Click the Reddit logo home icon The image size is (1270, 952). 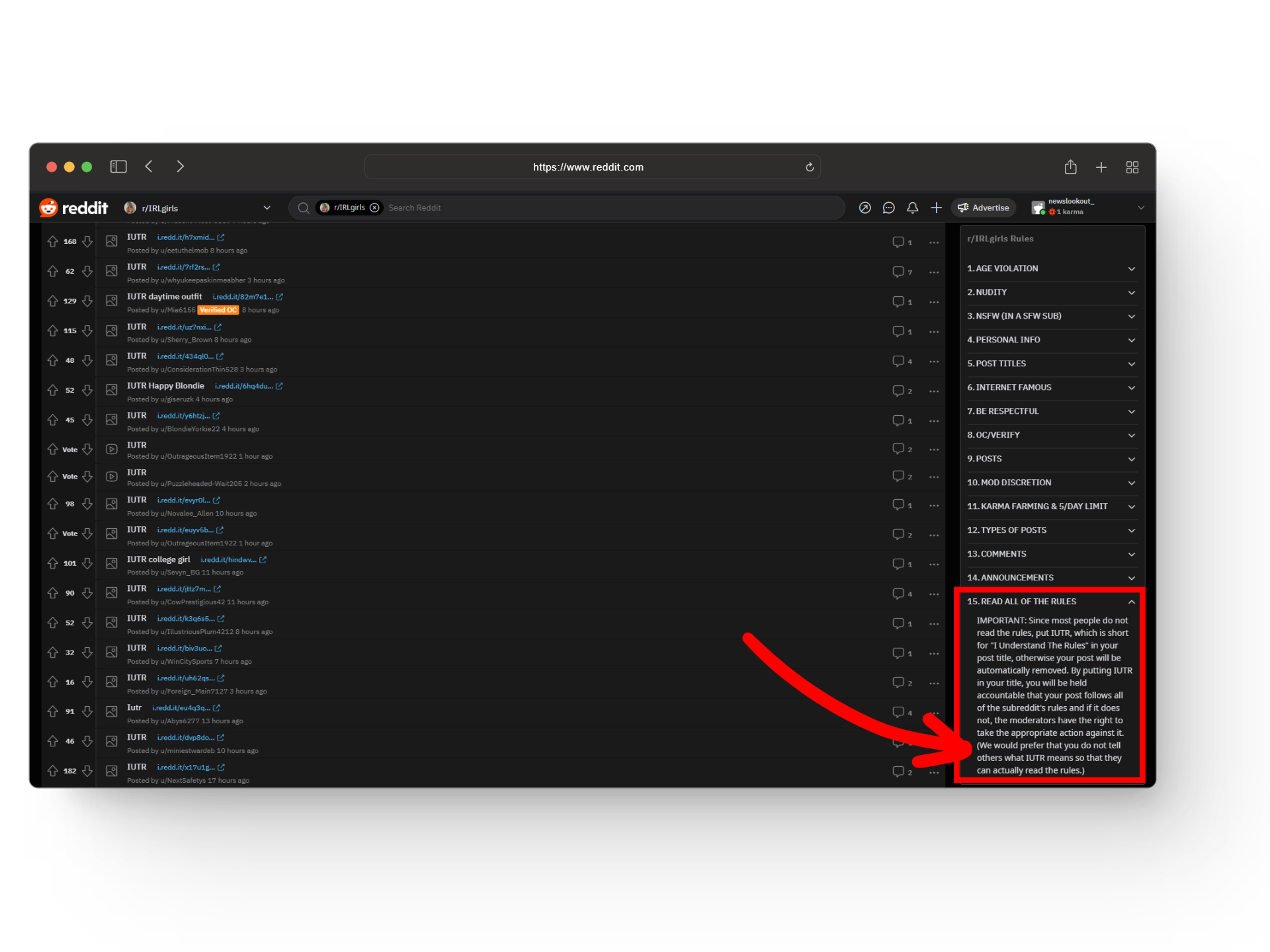pyautogui.click(x=49, y=208)
